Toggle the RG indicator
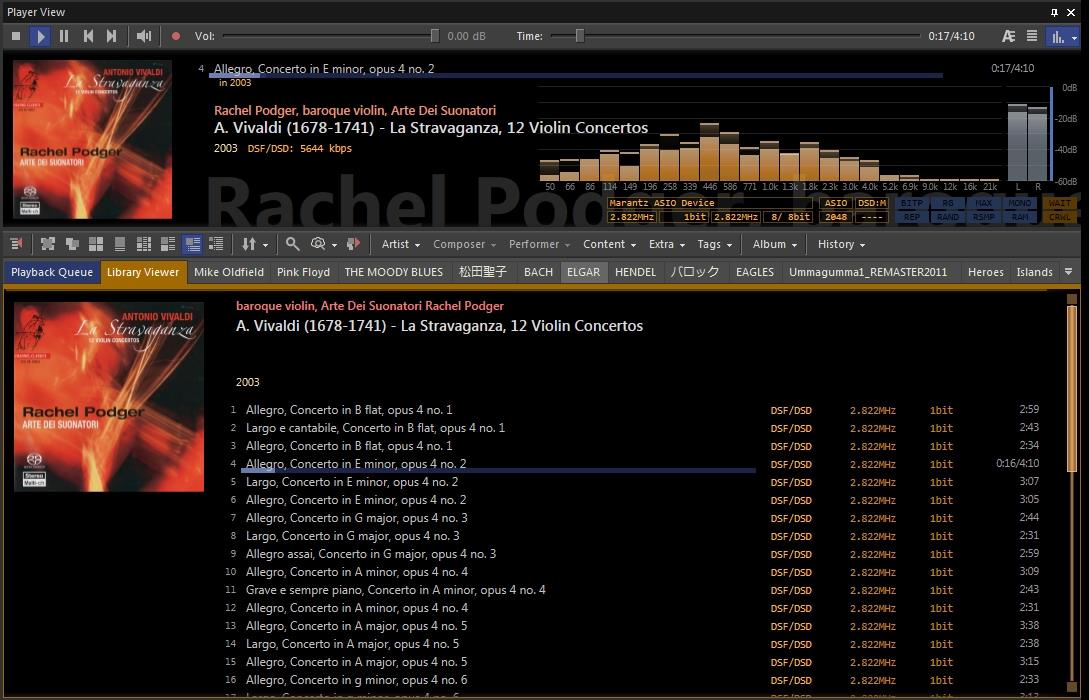 [948, 203]
